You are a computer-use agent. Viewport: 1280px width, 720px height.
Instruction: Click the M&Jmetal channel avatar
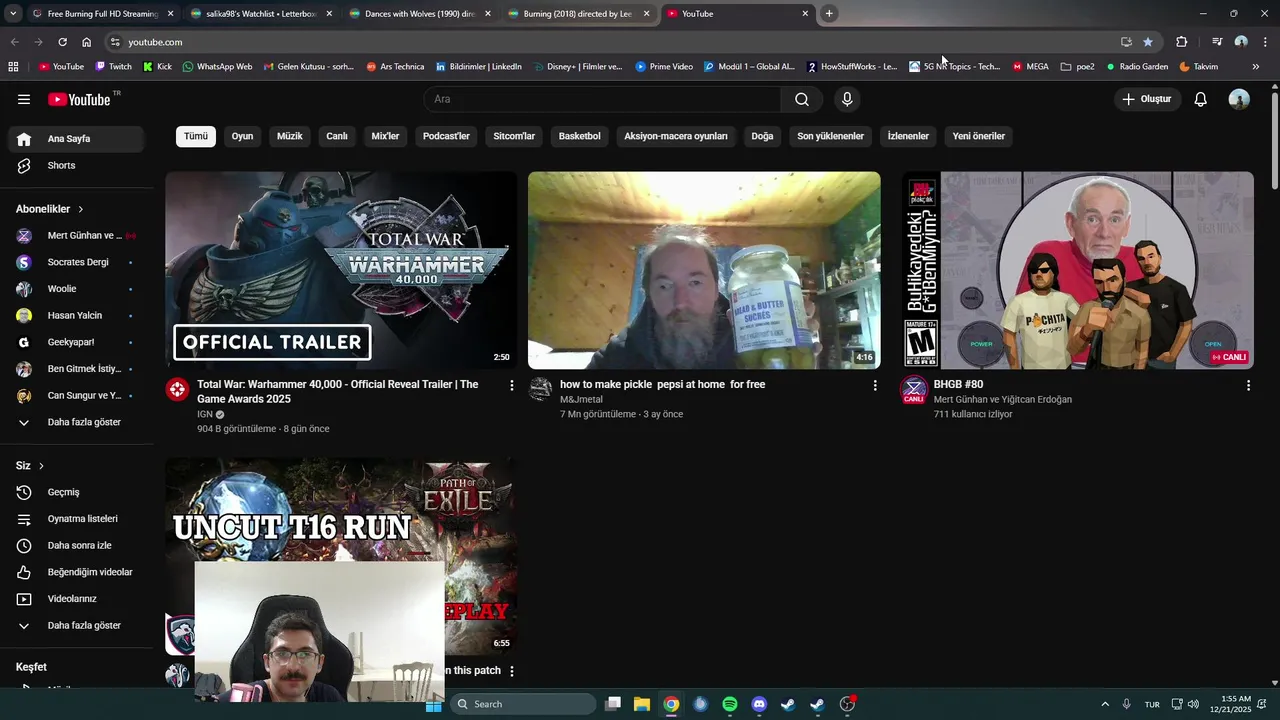click(540, 389)
